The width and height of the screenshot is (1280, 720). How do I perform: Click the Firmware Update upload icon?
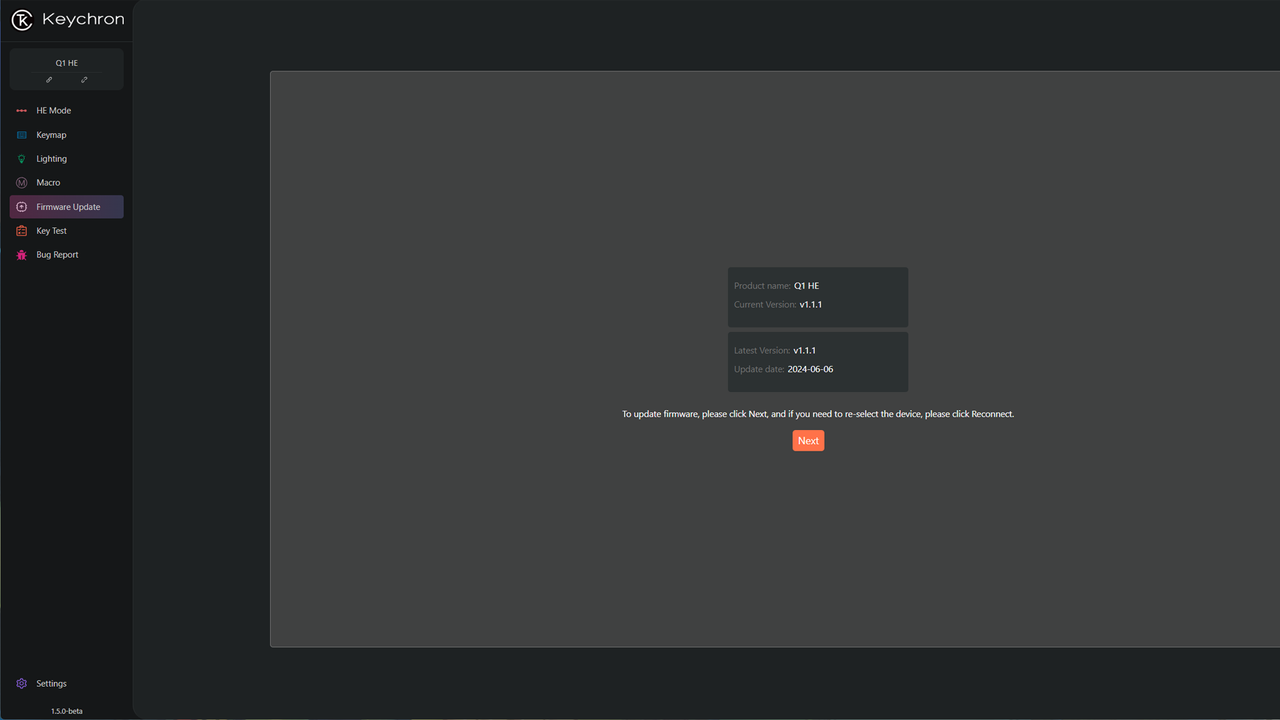pyautogui.click(x=22, y=207)
